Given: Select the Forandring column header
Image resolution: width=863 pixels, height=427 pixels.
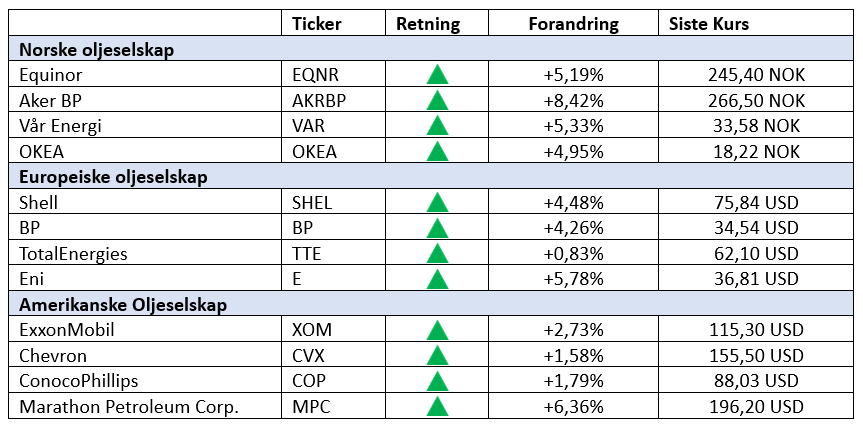Looking at the screenshot, I should point(573,24).
